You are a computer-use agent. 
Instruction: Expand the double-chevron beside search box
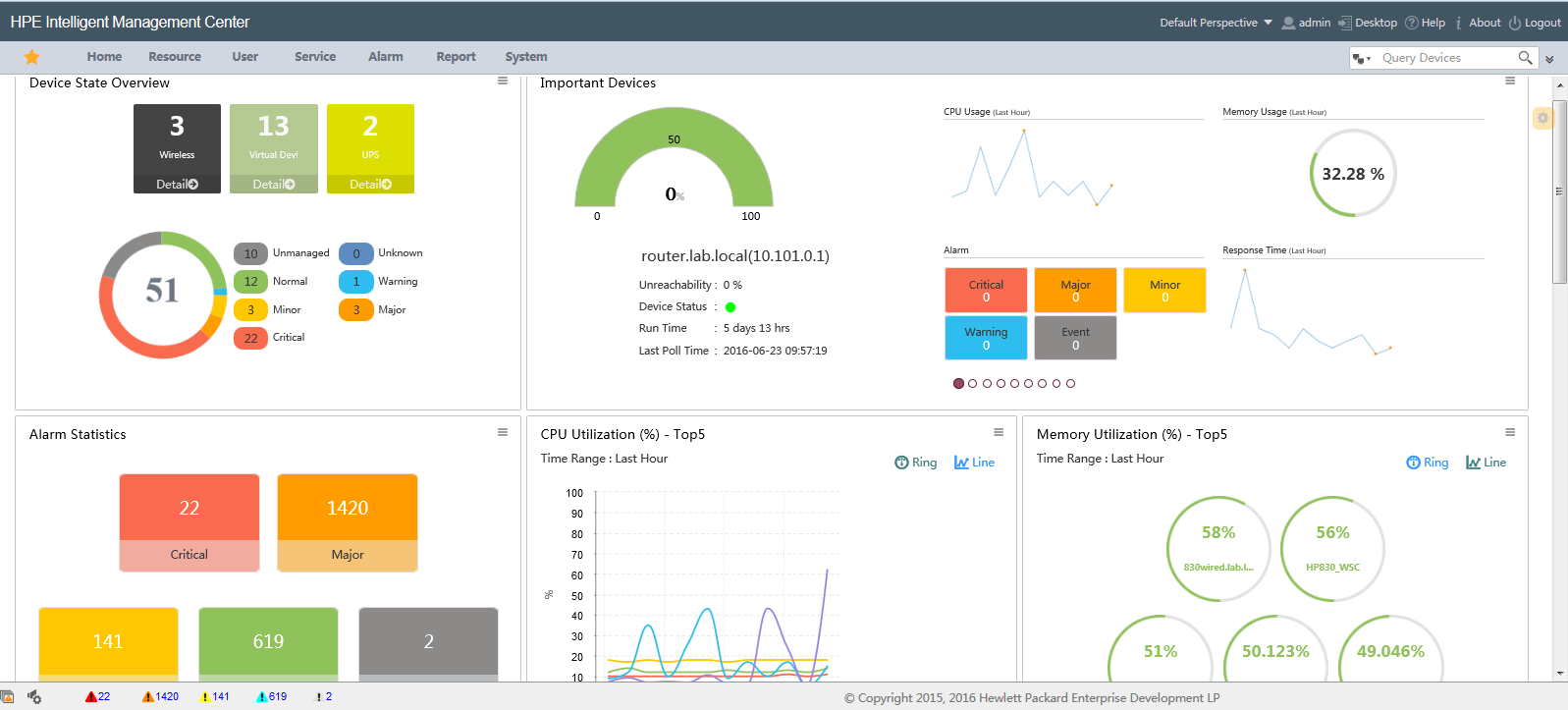[x=1549, y=59]
